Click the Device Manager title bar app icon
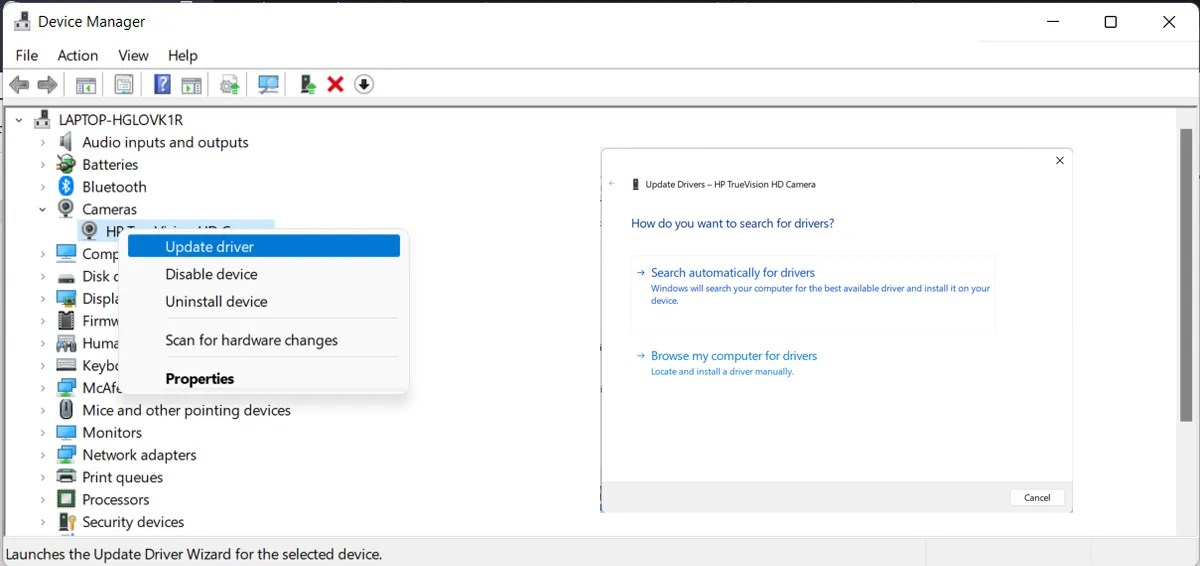Image resolution: width=1200 pixels, height=566 pixels. click(x=22, y=21)
